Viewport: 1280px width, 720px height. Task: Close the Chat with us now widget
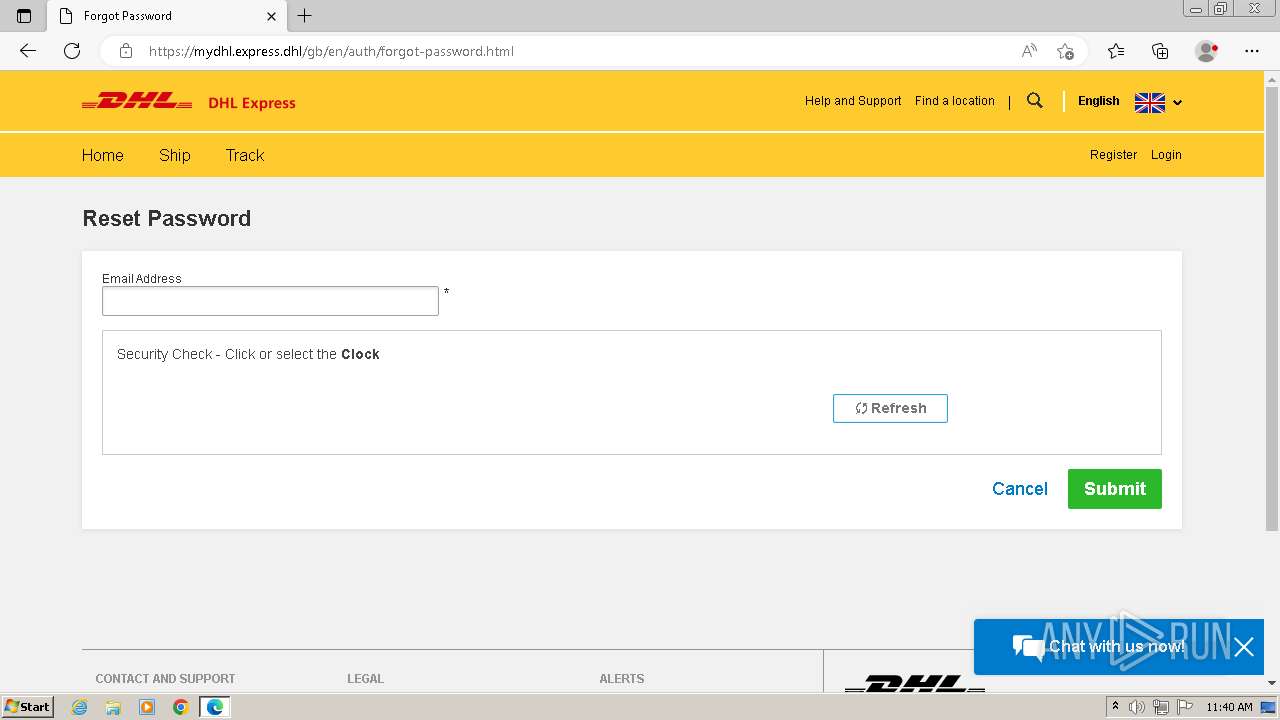coord(1244,647)
